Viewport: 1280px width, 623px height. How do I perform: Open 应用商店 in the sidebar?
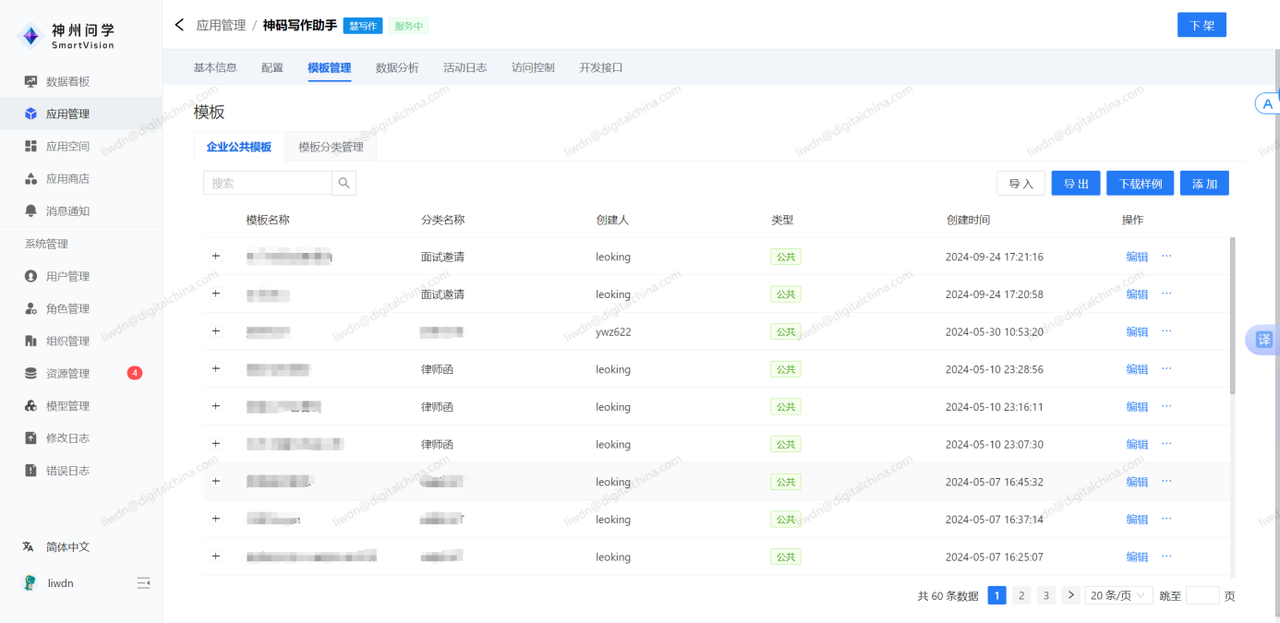click(x=67, y=179)
